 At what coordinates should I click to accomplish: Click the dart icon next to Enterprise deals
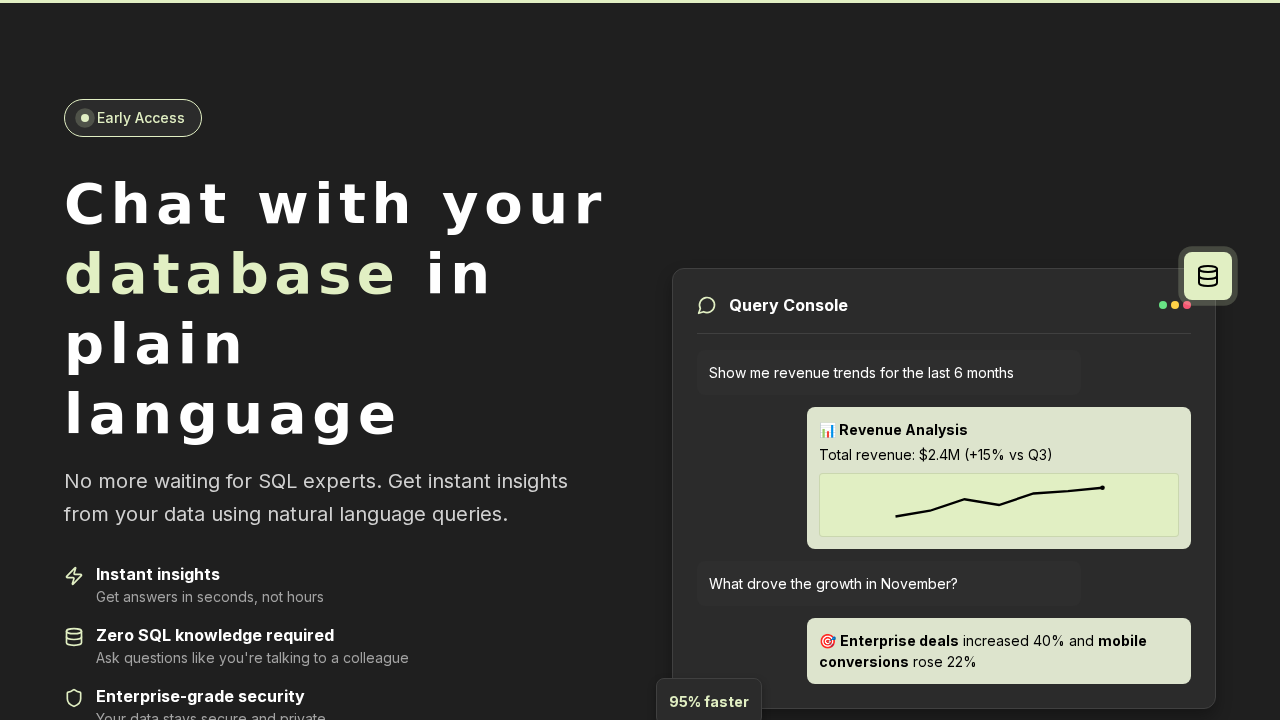(x=827, y=641)
